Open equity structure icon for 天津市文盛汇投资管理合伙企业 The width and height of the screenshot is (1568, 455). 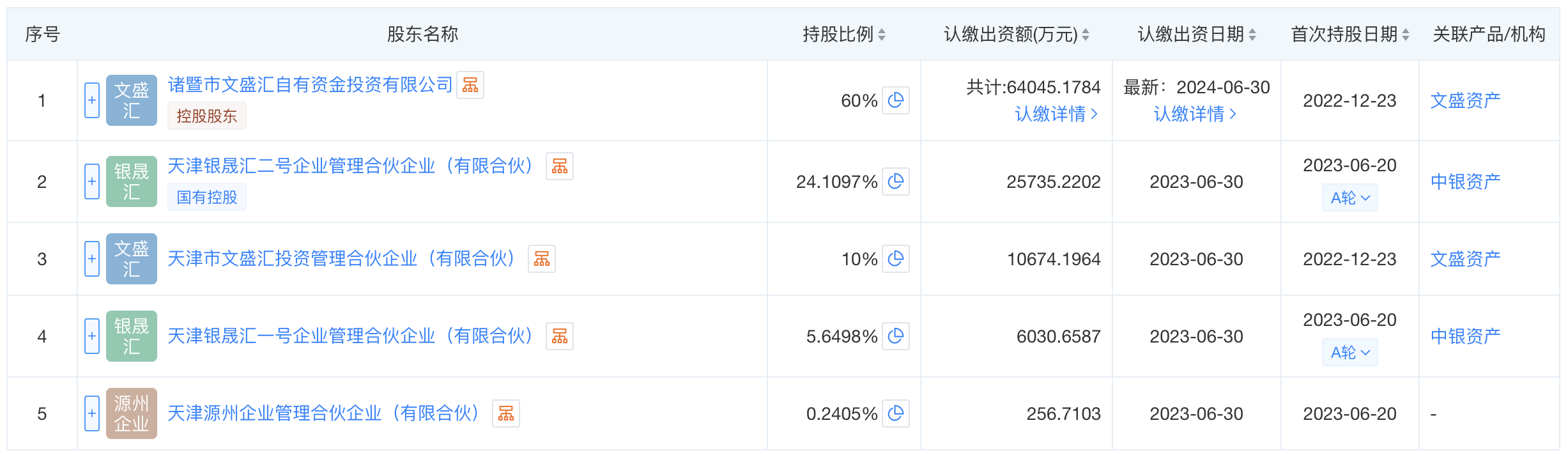pyautogui.click(x=542, y=259)
